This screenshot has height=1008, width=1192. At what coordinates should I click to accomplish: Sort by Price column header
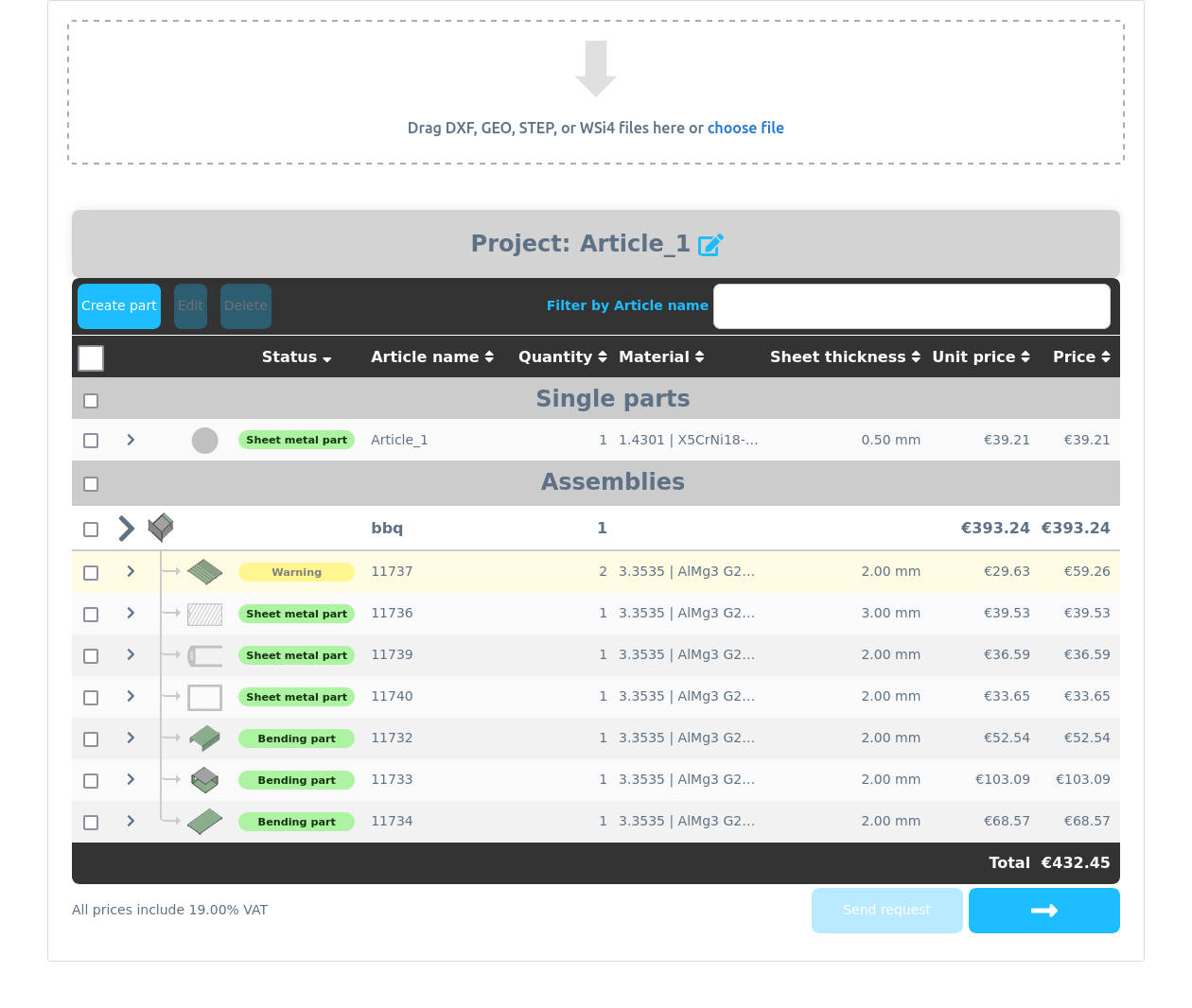point(1081,357)
